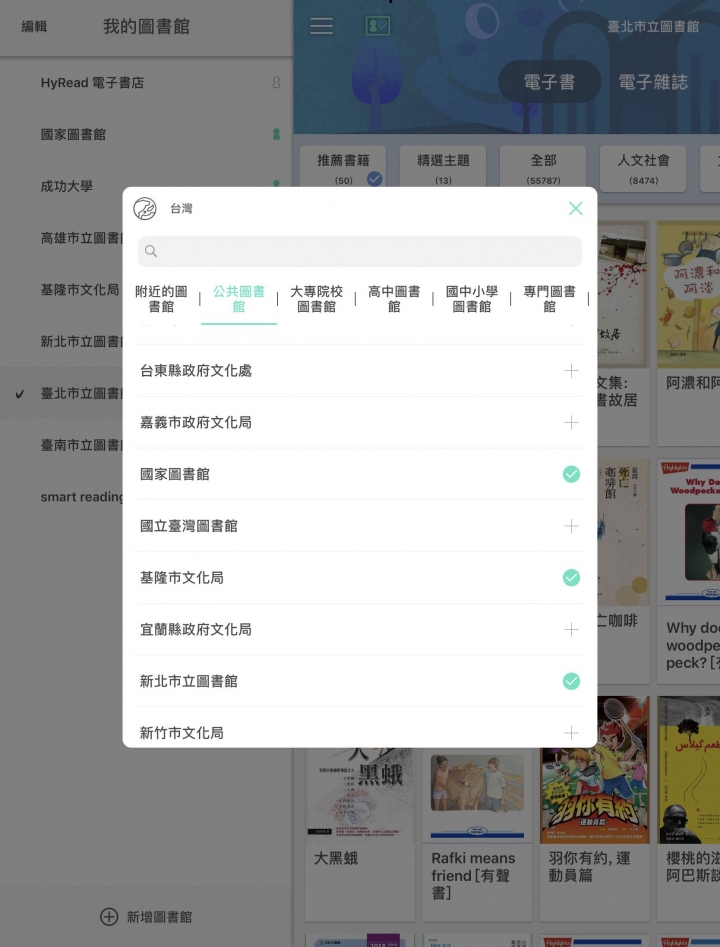Focus the library search field
Screen dimensions: 720x947
click(360, 251)
